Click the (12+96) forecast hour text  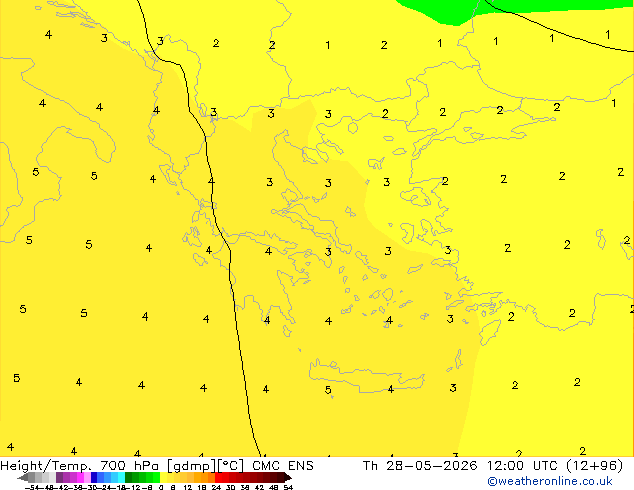(594, 466)
